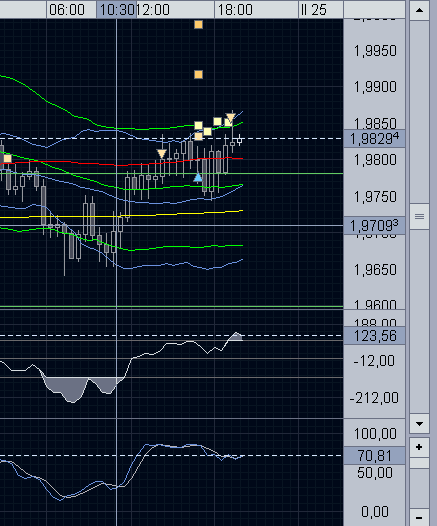Click the down-triangle marker at the chart high
Viewport: 437px width, 526px height.
(231, 117)
